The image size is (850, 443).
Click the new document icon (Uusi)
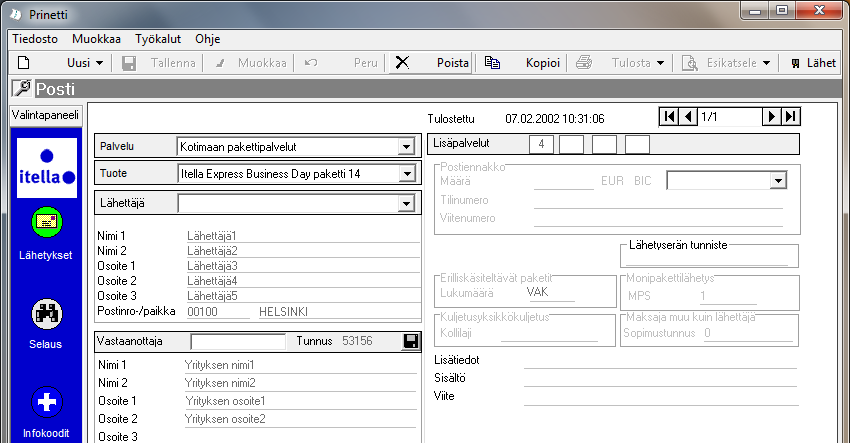[x=23, y=63]
